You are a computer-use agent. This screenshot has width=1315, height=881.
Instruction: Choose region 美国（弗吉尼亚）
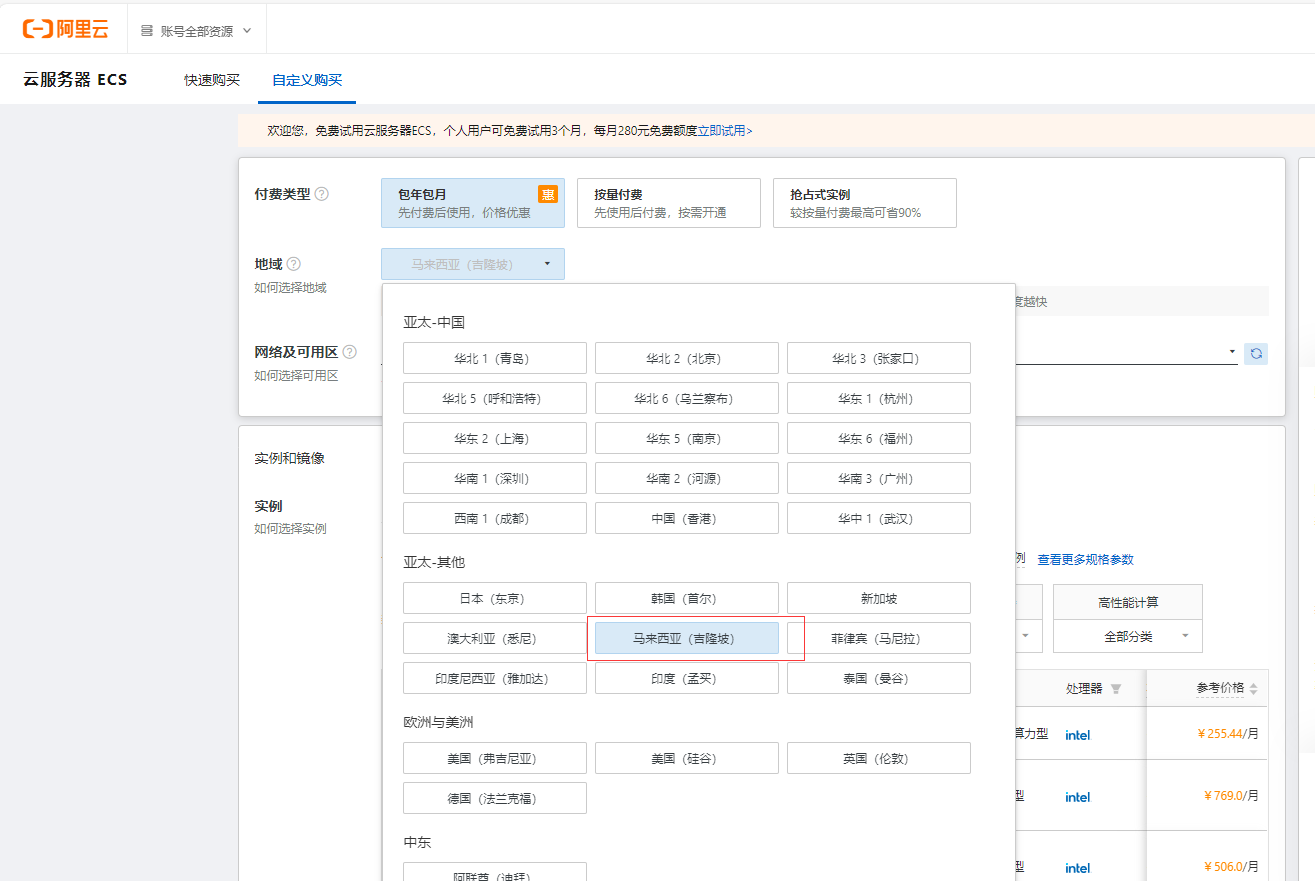coord(495,758)
